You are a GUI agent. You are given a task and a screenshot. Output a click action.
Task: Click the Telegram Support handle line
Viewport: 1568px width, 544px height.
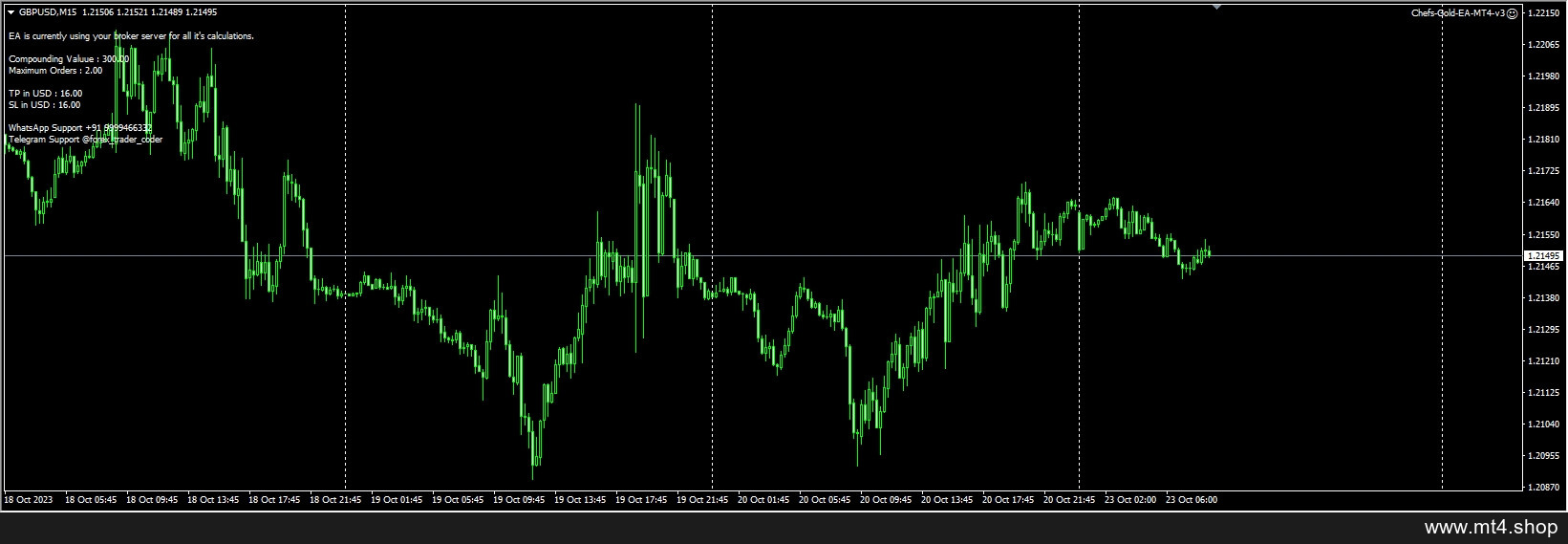pyautogui.click(x=85, y=140)
